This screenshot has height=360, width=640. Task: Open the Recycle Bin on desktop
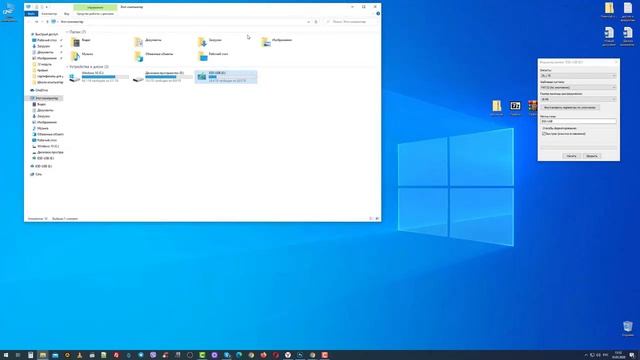click(x=628, y=327)
